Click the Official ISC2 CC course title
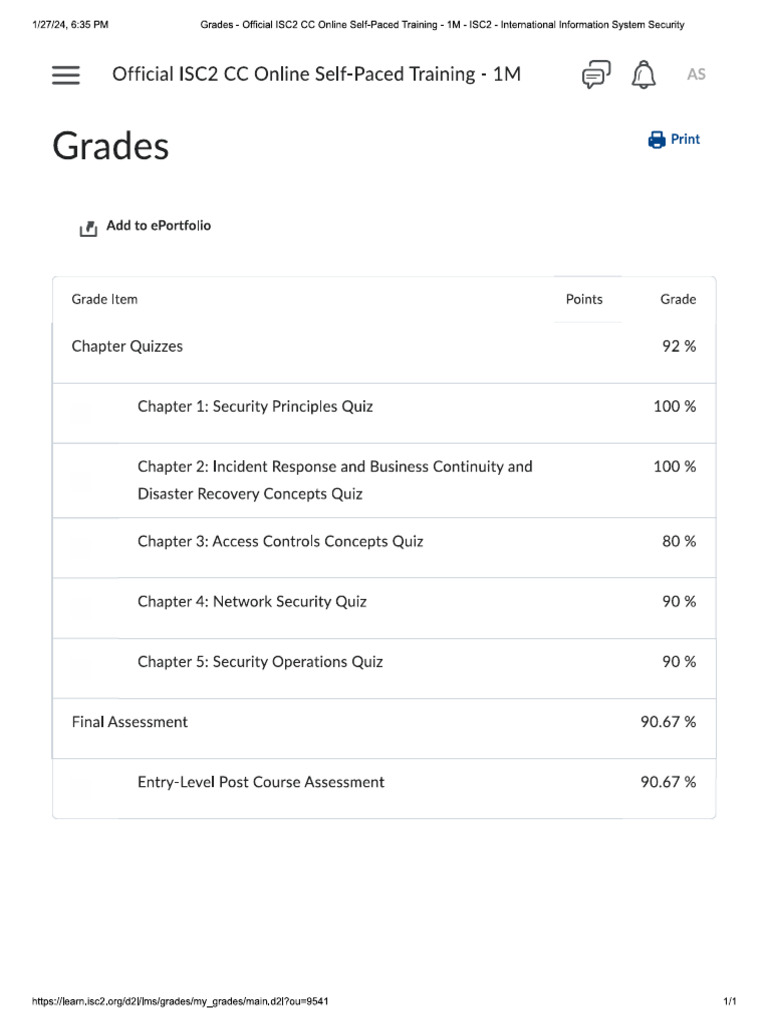 pos(316,74)
